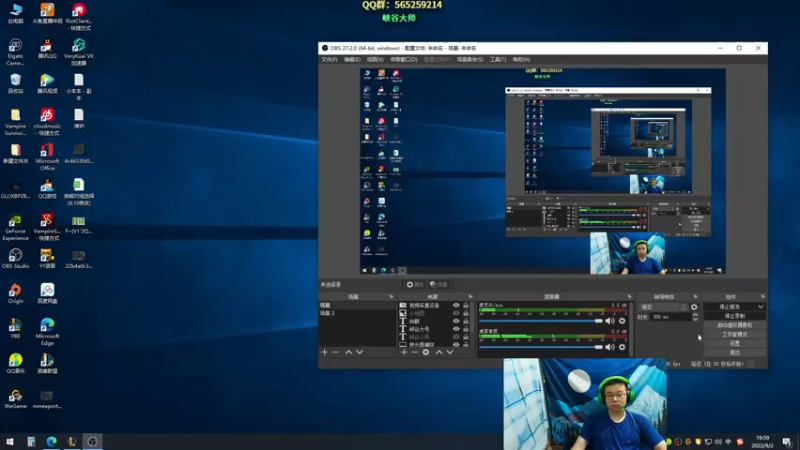Viewport: 800px width, 450px height.
Task: Adjust the 桌面音频 volume slider
Action: tap(541, 347)
